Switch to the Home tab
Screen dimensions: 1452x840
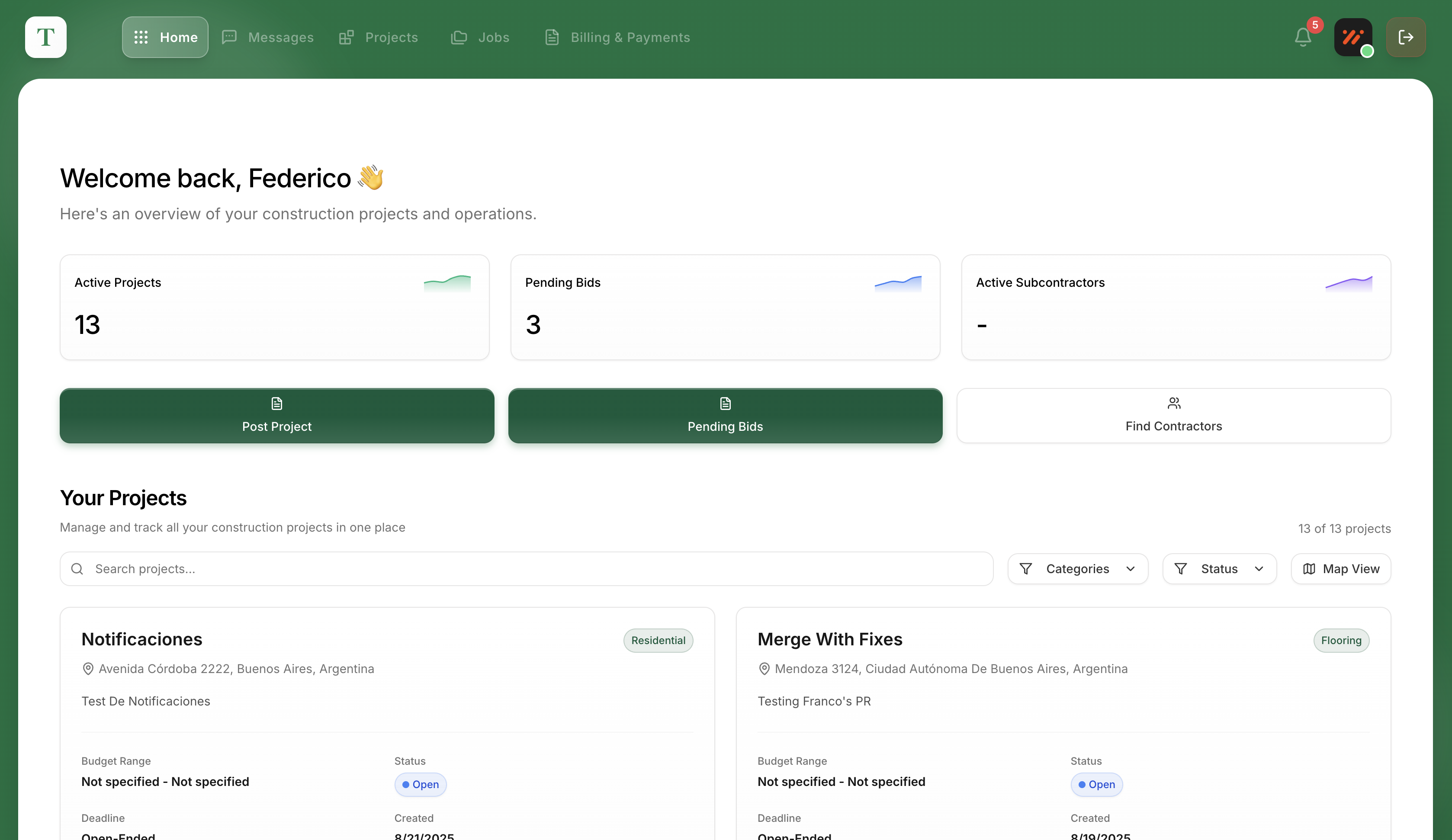[x=165, y=37]
